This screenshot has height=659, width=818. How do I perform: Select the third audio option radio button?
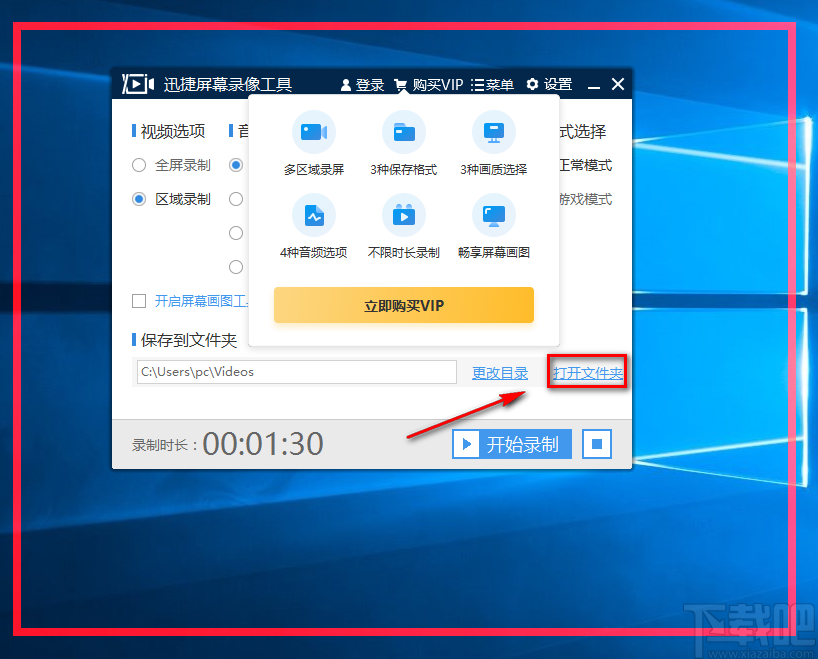pos(236,233)
